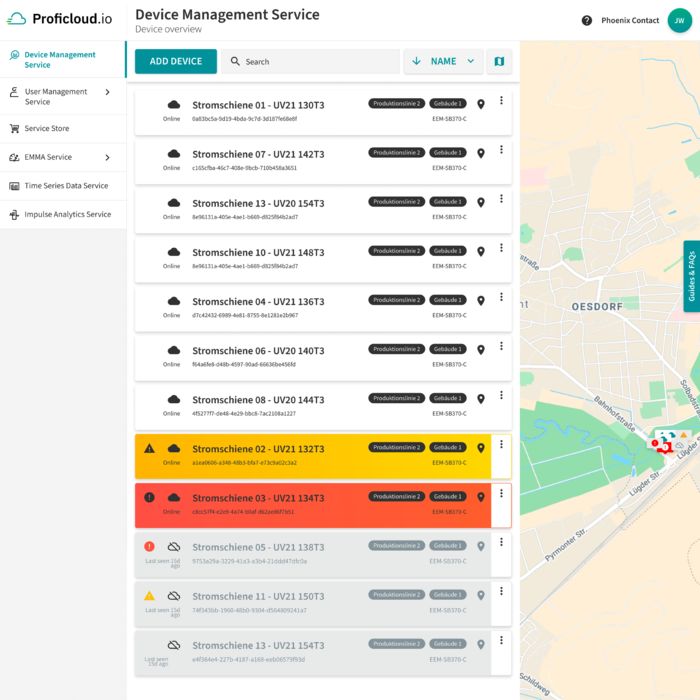
Task: Click Gebäude 1 tag on Stromschiene 07
Action: [x=448, y=153]
